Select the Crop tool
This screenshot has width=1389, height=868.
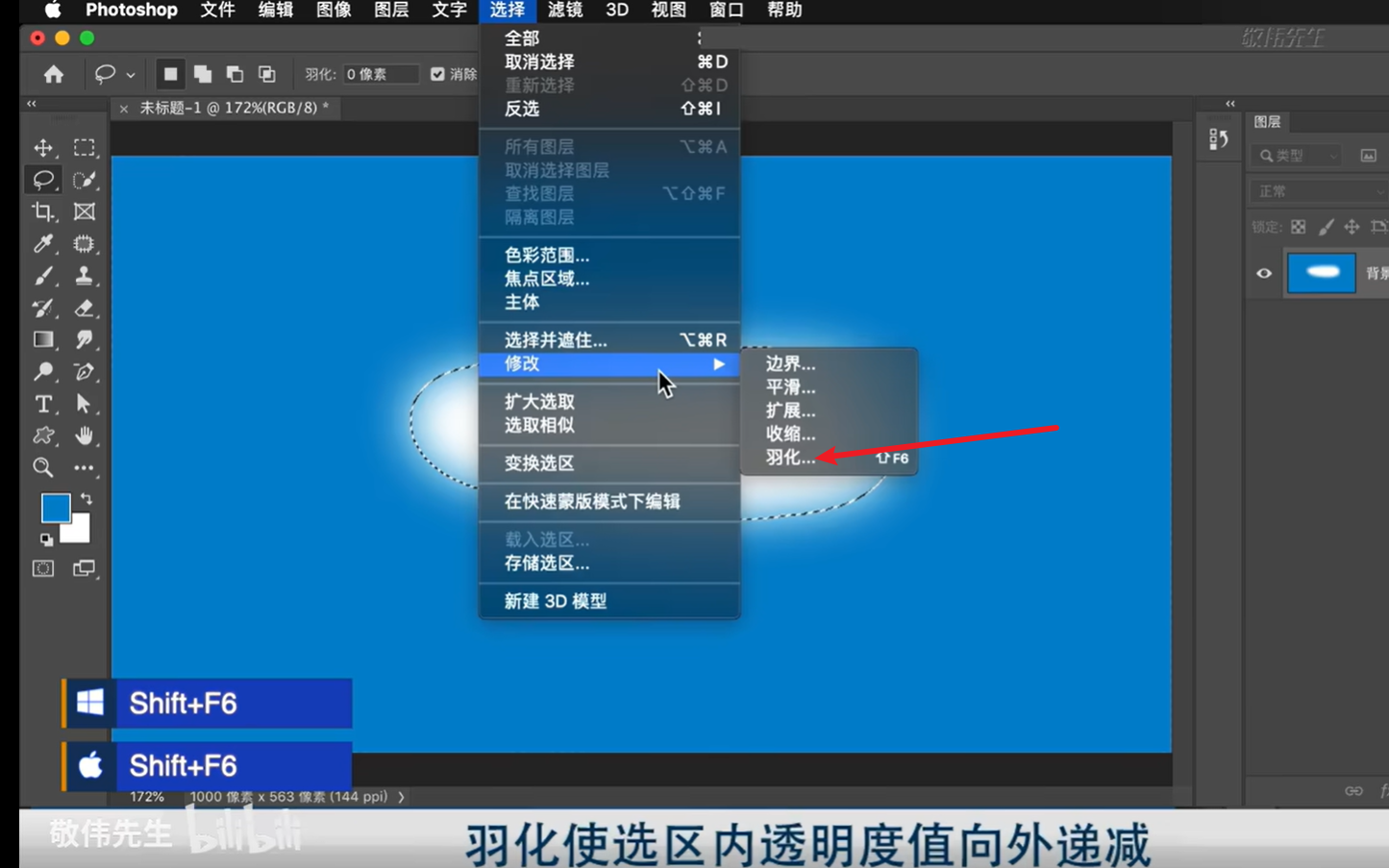(43, 211)
